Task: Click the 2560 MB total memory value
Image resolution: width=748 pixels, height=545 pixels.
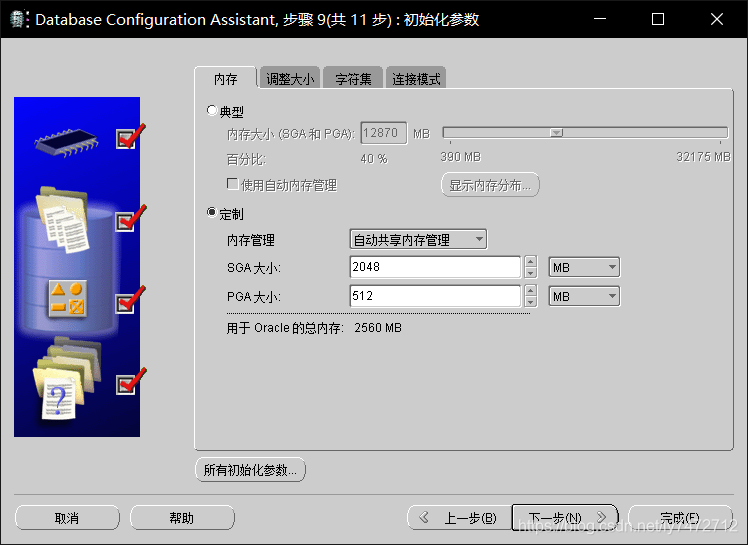Action: (x=378, y=328)
